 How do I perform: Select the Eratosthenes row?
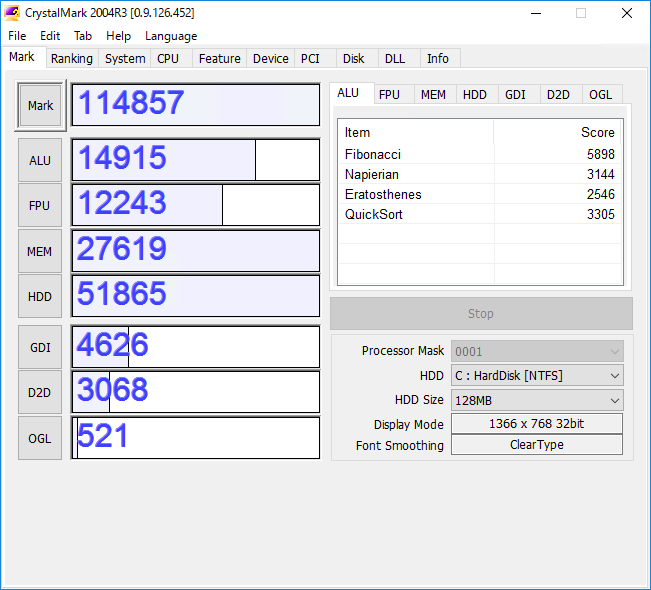click(480, 194)
